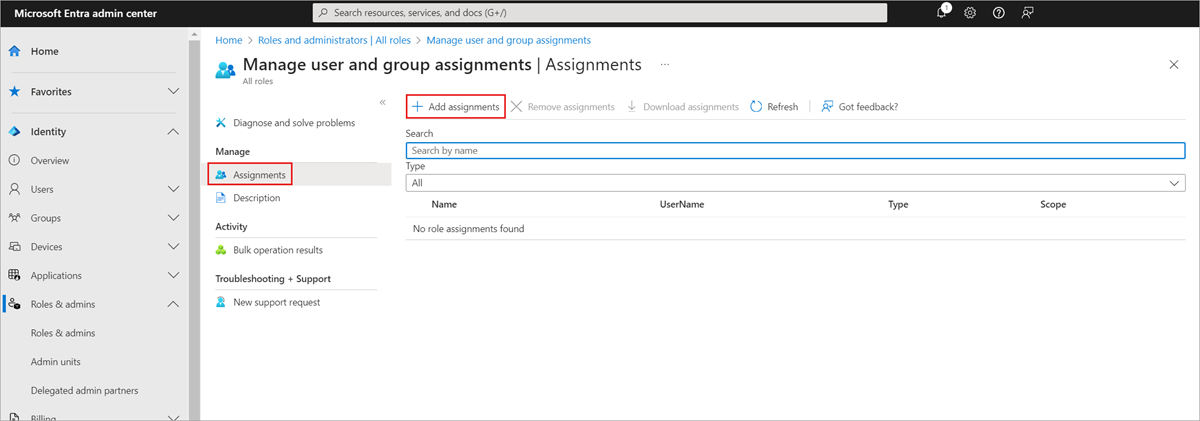Click the New support request icon
Screen dimensions: 1200x421
(222, 302)
